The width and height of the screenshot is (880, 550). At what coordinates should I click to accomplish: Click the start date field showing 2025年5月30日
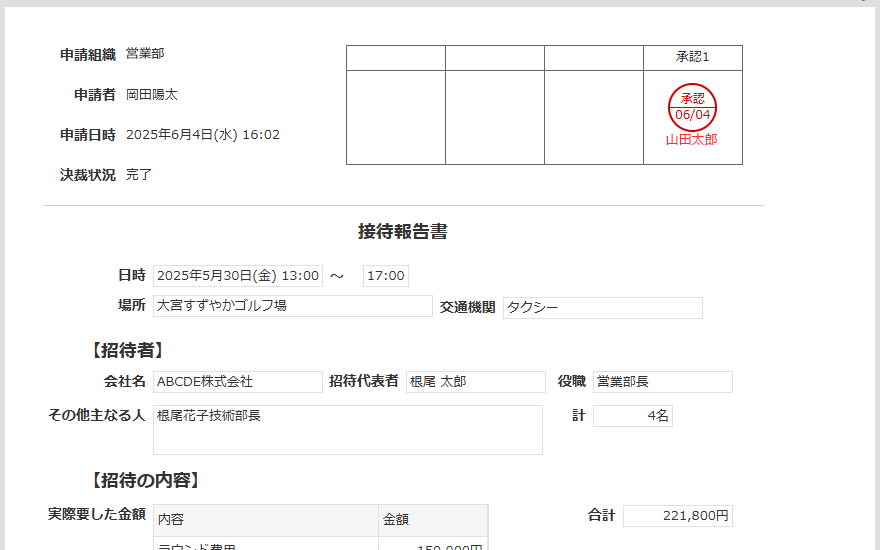click(x=238, y=276)
